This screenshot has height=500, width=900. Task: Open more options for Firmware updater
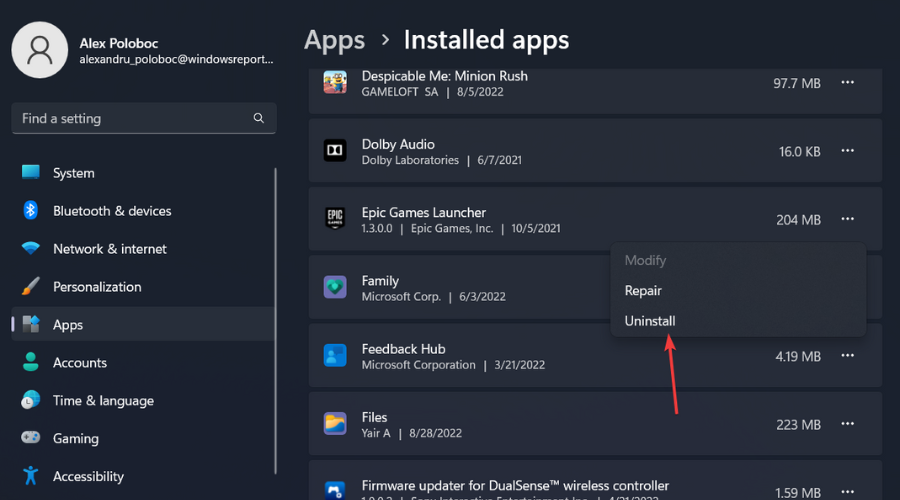[847, 492]
